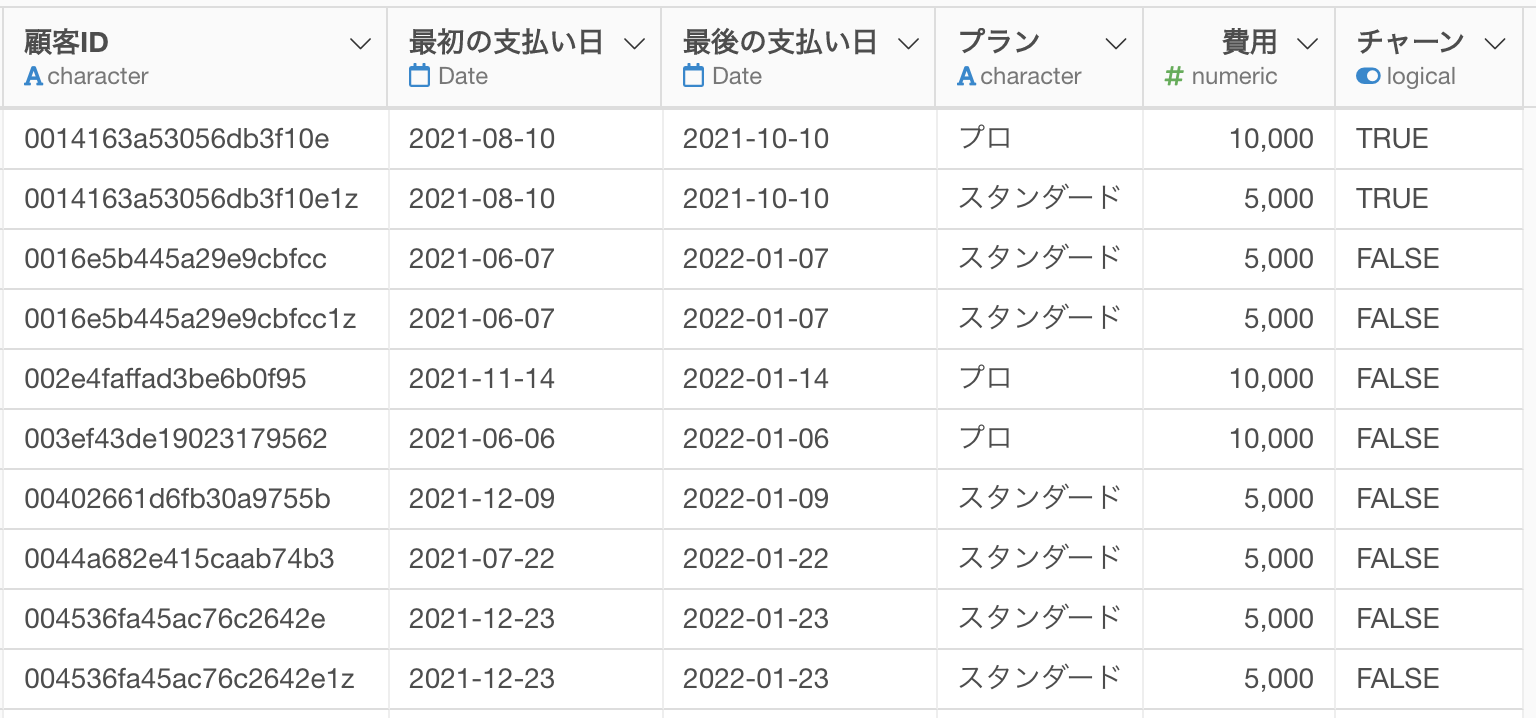Click character type icon under 顧客ID

pyautogui.click(x=33, y=77)
